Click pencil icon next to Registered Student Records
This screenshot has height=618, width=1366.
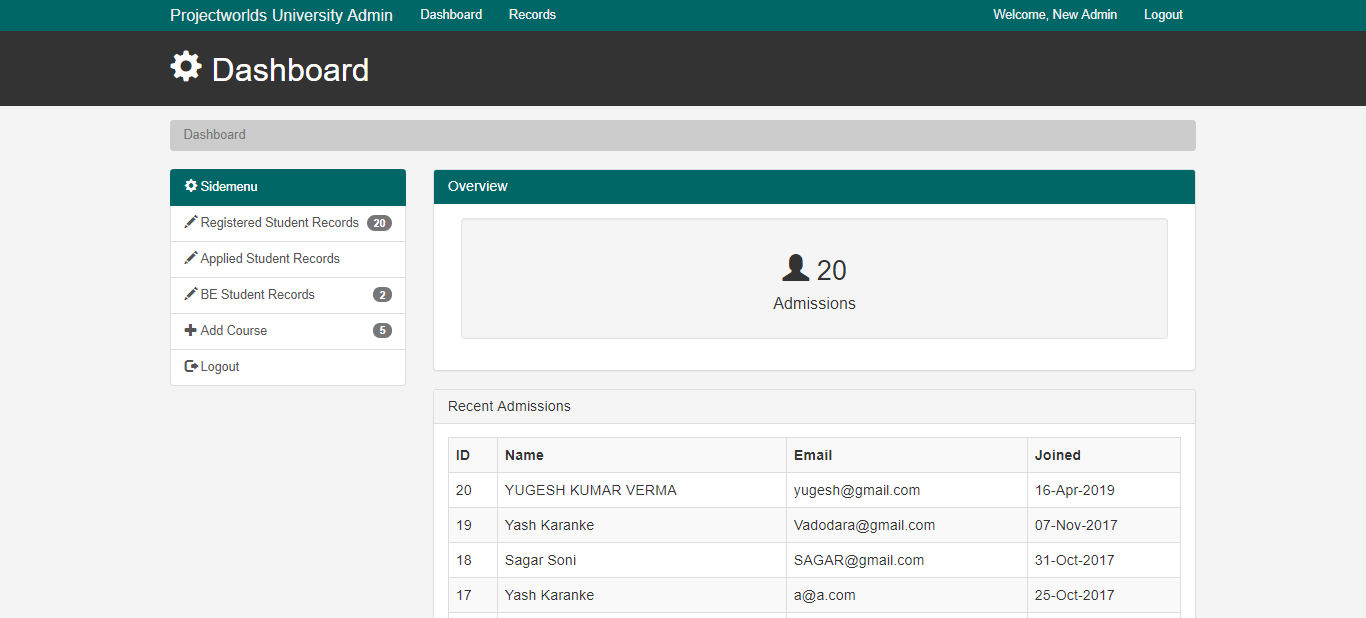[191, 222]
